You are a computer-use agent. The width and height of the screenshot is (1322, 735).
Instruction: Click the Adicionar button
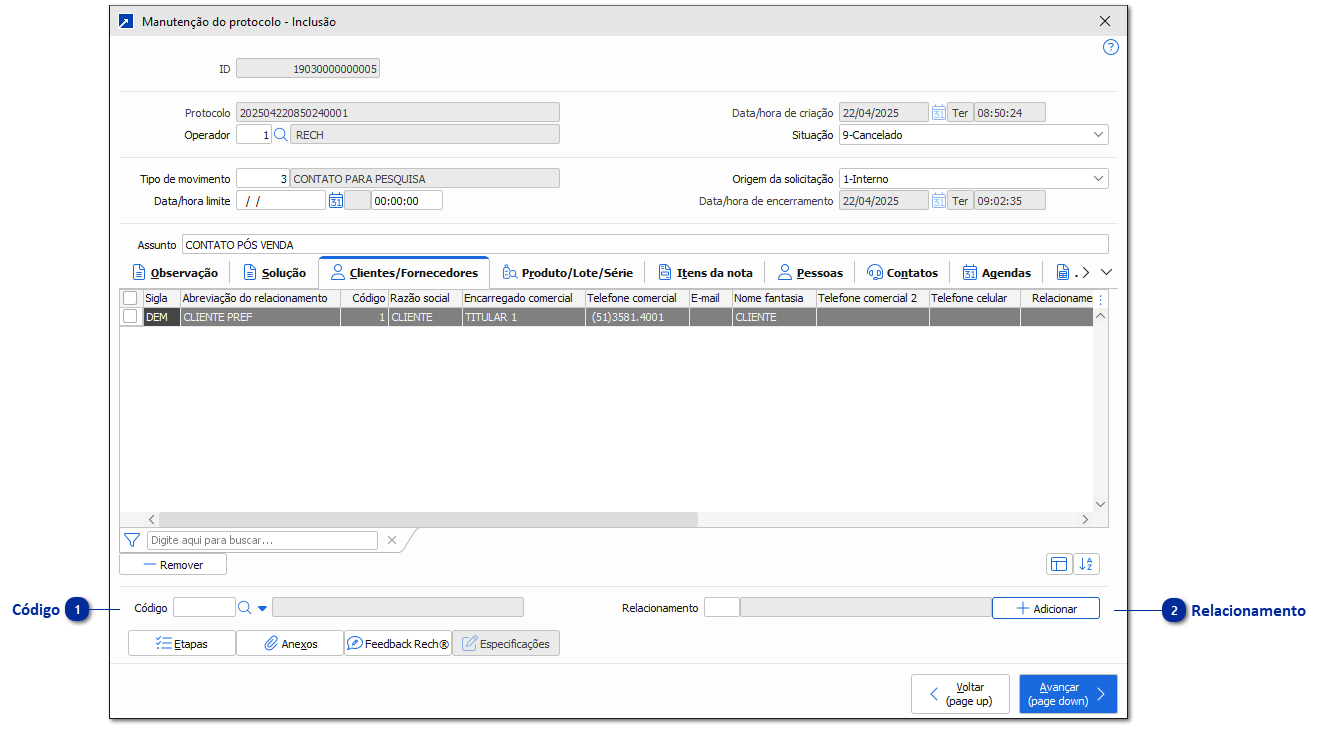(1046, 608)
